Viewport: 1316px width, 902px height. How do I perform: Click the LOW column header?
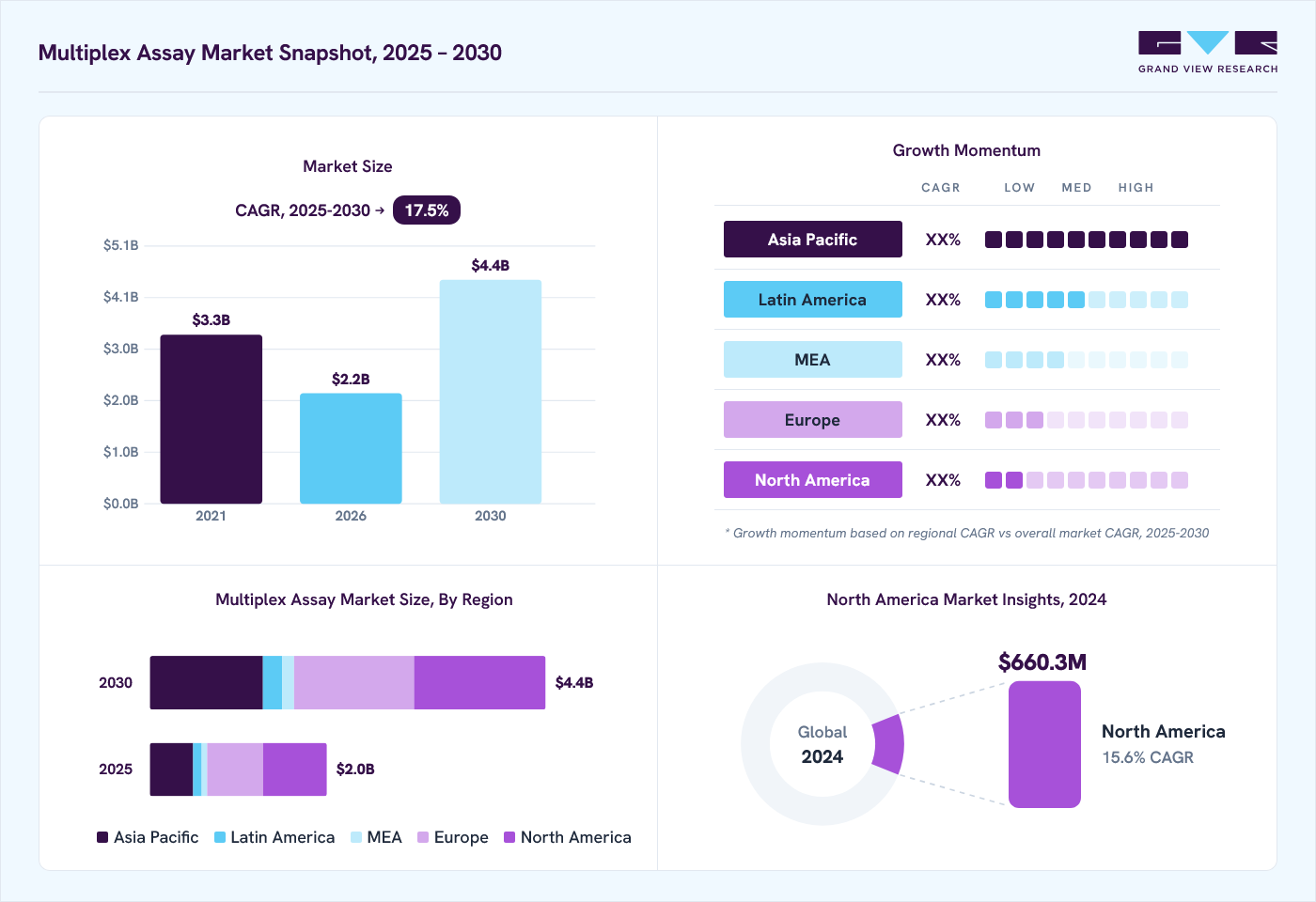click(x=1019, y=188)
